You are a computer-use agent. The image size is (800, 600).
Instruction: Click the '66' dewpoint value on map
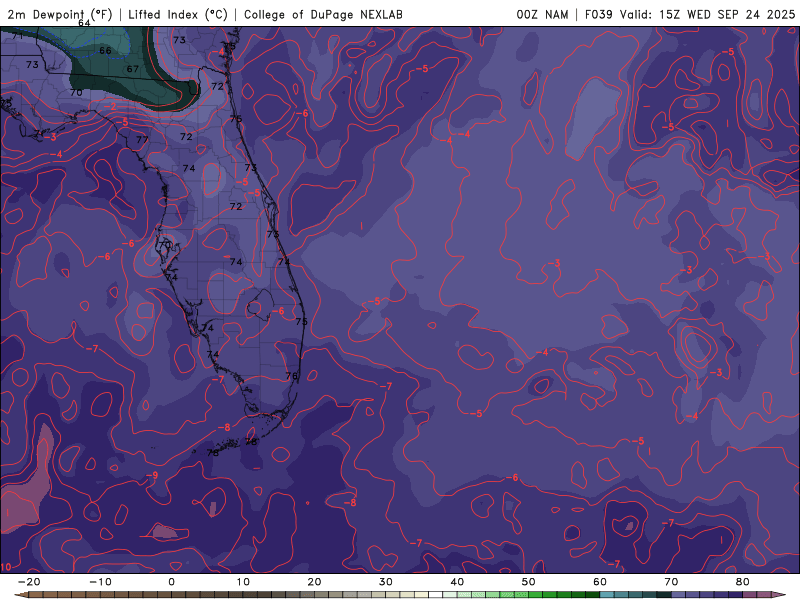pos(105,51)
